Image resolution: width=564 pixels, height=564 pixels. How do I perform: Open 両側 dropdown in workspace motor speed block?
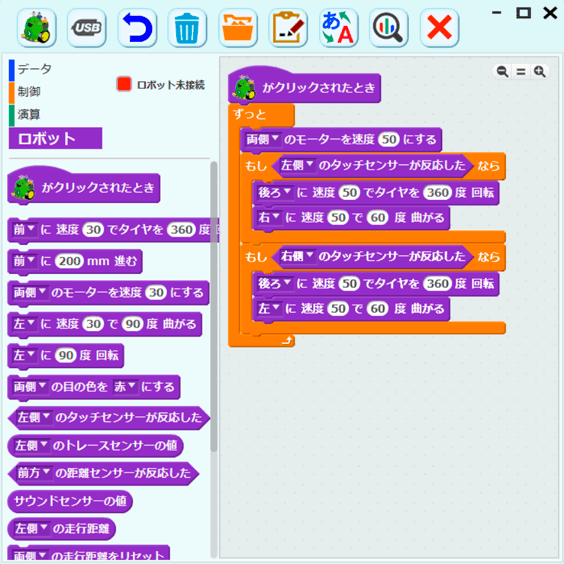(x=263, y=139)
